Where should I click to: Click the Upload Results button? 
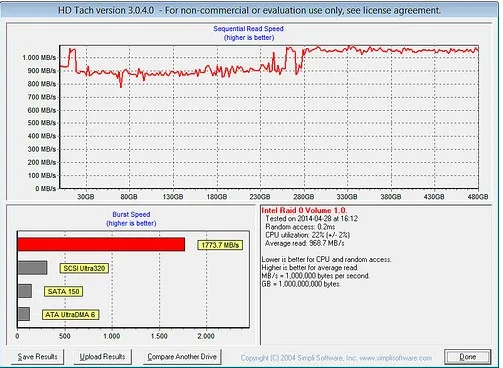tap(102, 357)
